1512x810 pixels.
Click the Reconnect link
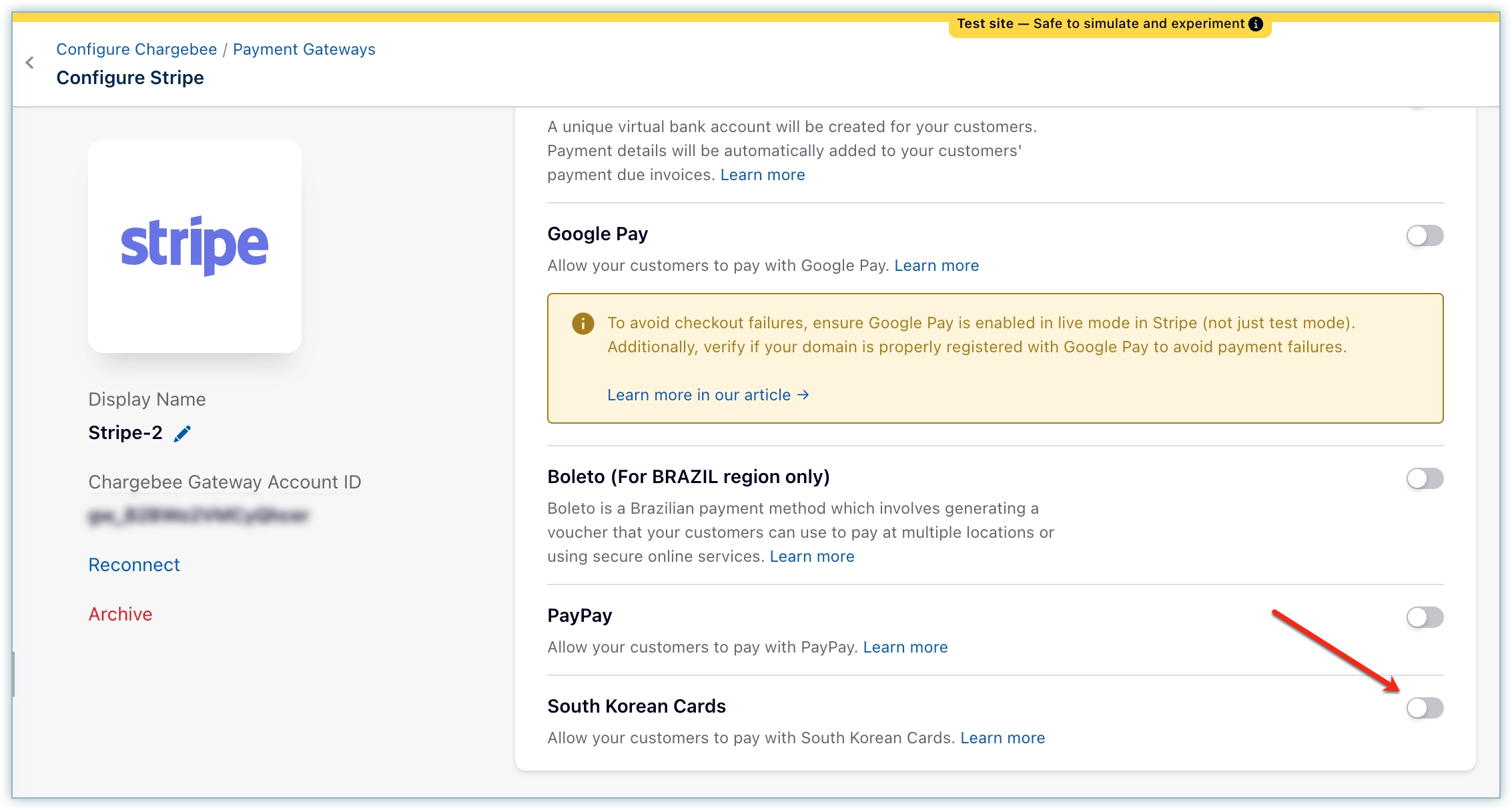[x=134, y=565]
